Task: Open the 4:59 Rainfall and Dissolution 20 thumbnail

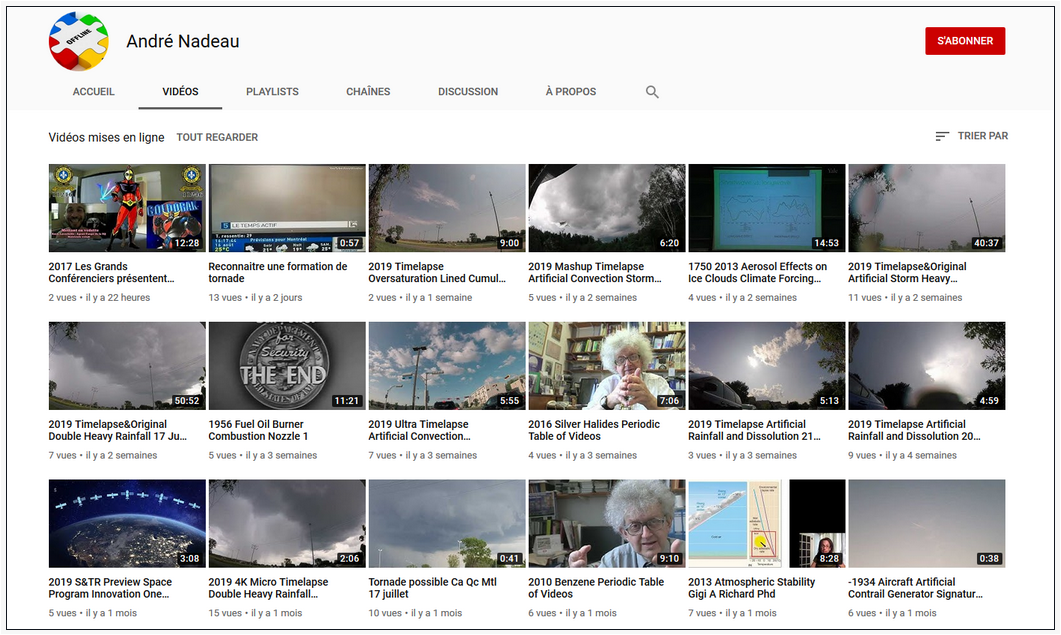Action: coord(926,366)
